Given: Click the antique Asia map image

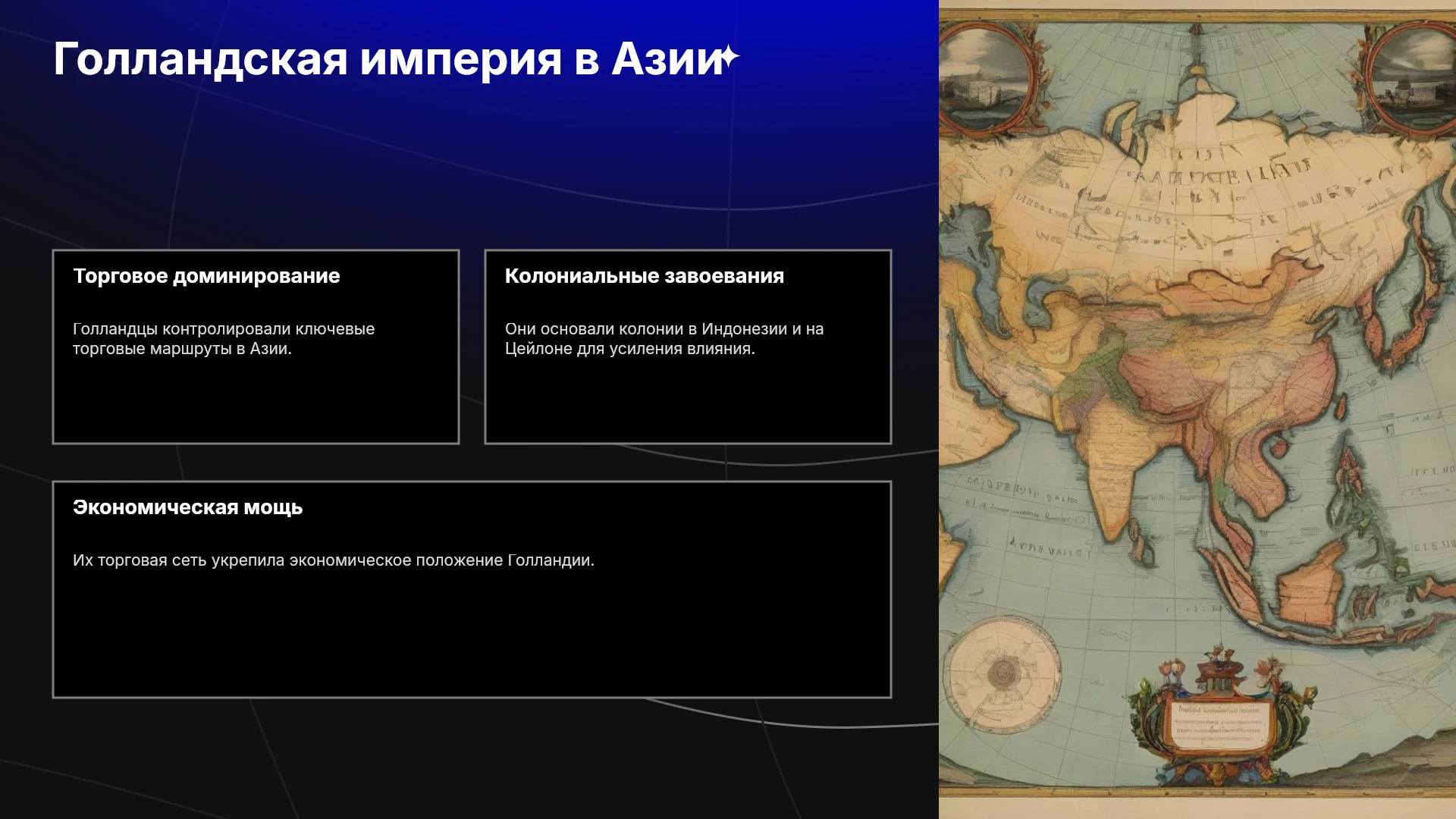Looking at the screenshot, I should (1197, 409).
